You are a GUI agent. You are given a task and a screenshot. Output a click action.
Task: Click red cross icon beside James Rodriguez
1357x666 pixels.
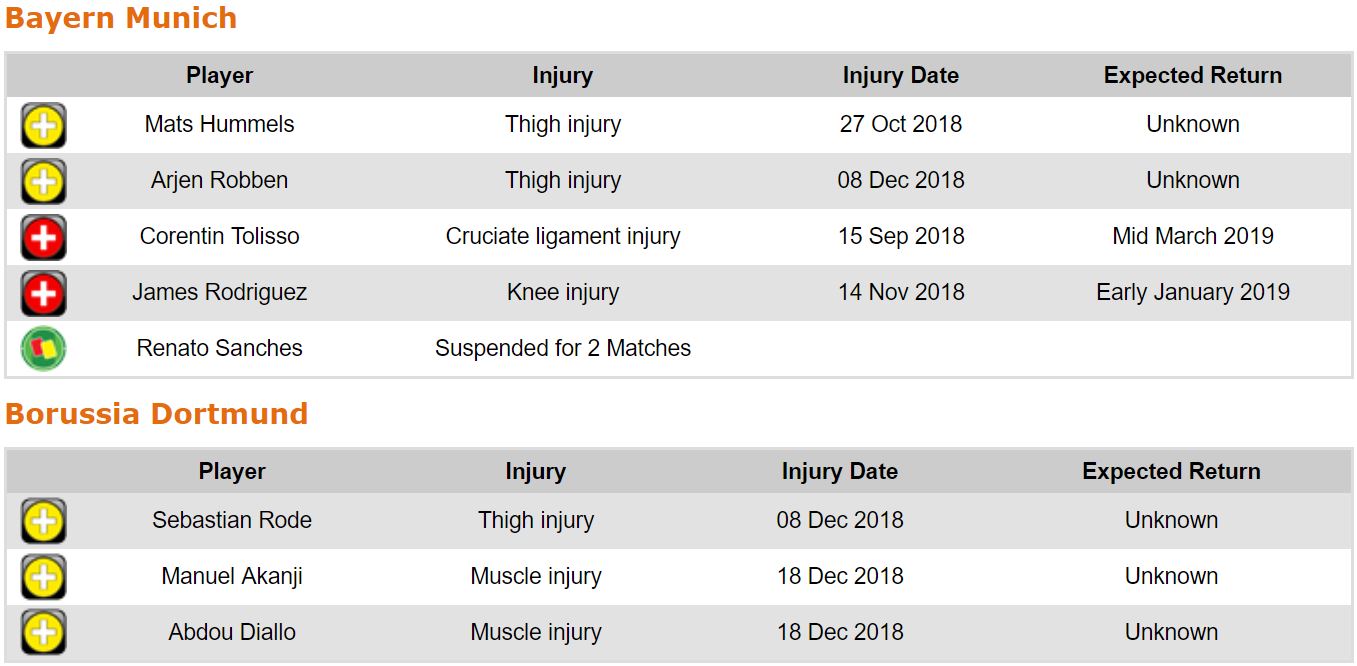(x=43, y=294)
